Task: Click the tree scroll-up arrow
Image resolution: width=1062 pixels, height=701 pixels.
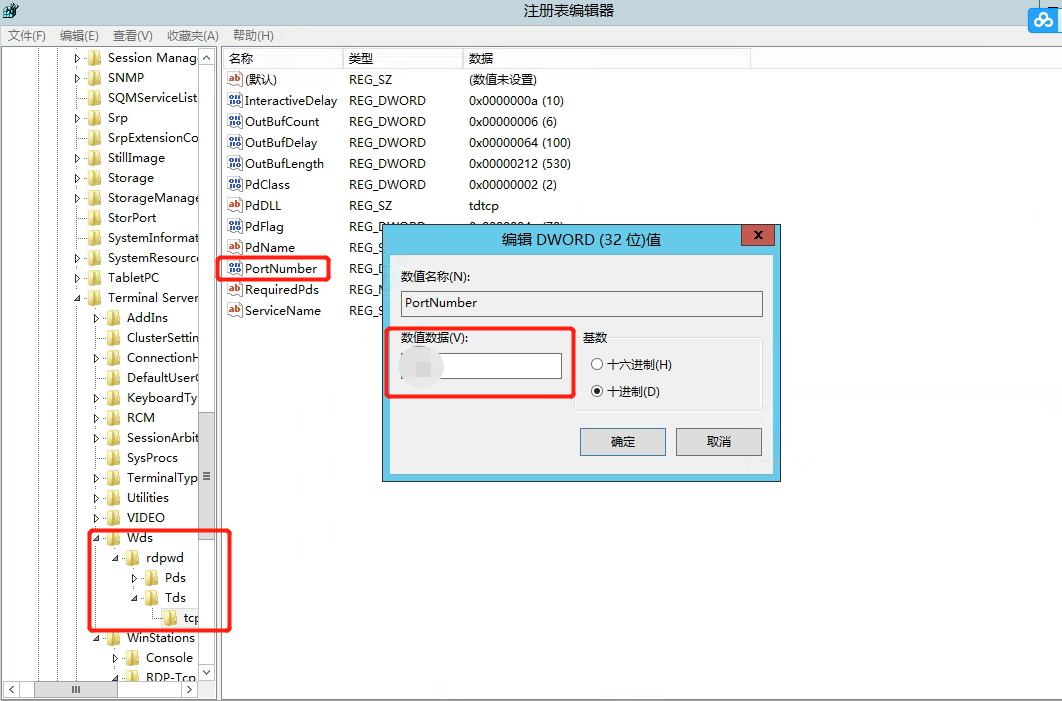Action: tap(207, 58)
